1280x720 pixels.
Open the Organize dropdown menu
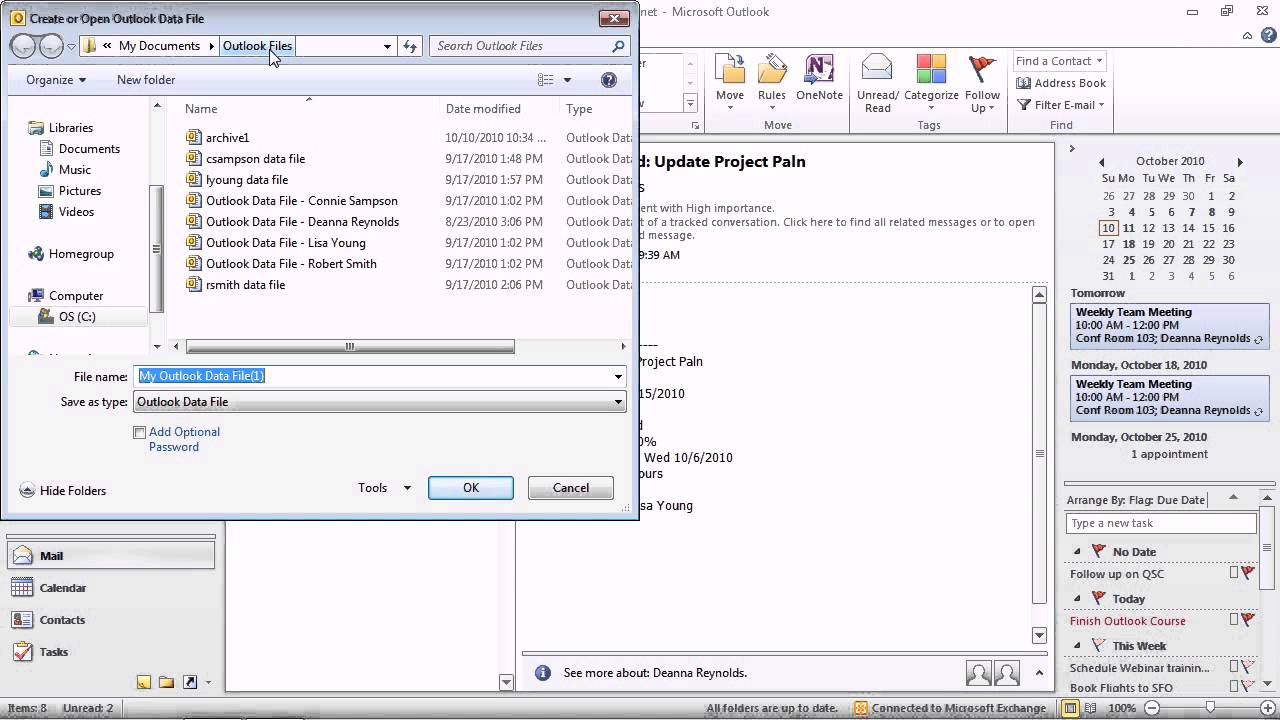(x=56, y=80)
